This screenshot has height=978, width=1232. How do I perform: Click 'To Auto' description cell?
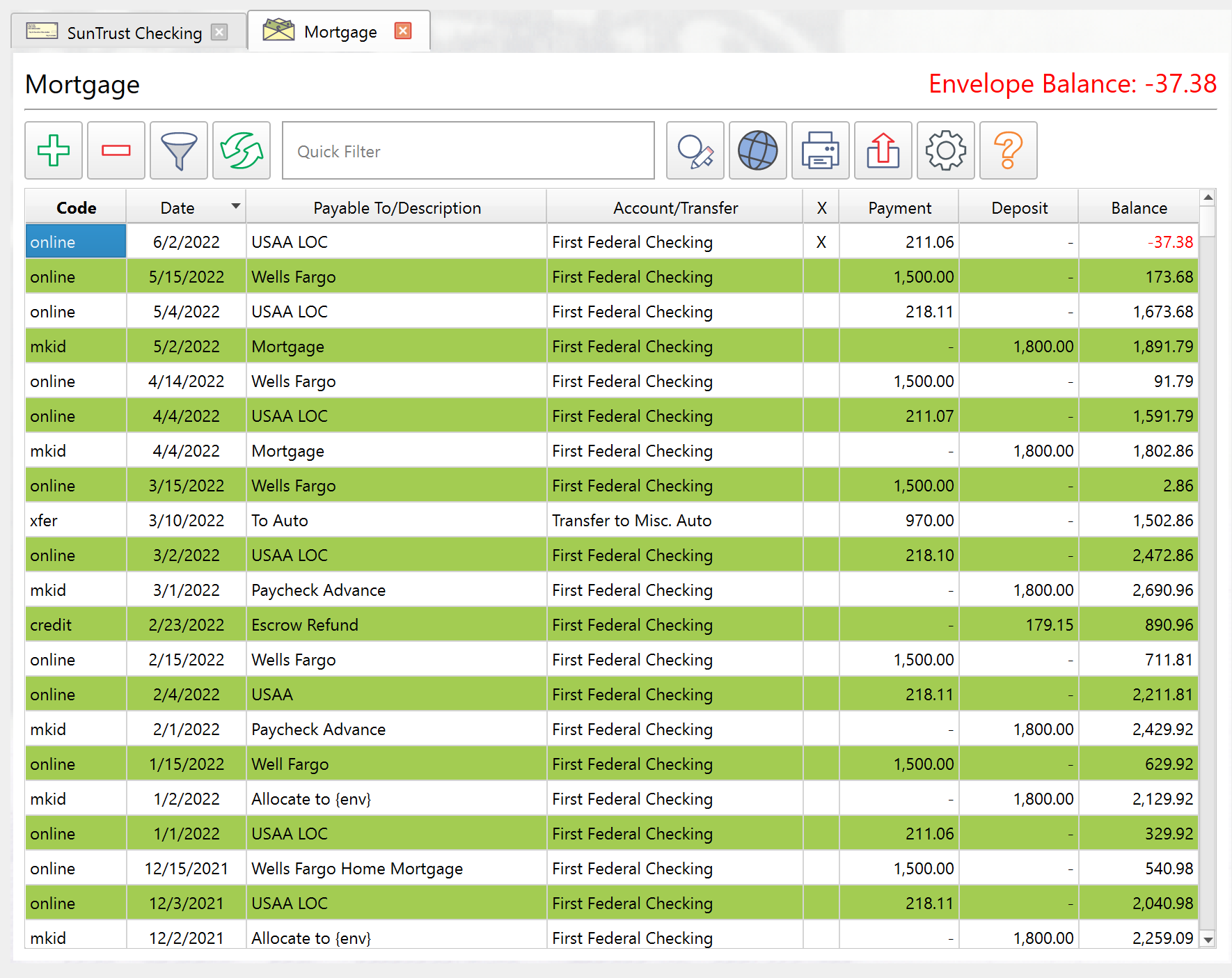click(397, 520)
